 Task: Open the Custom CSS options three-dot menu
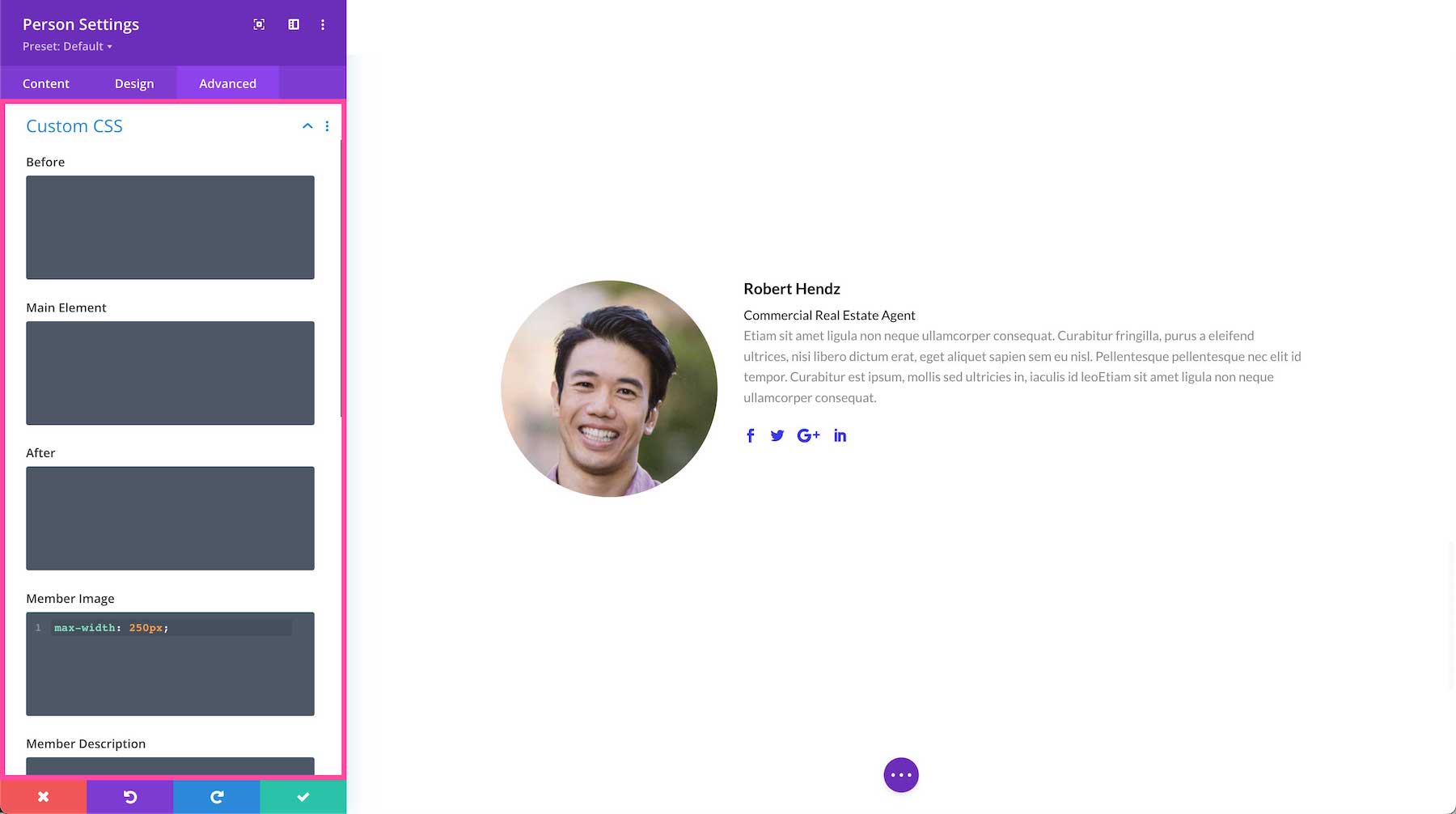click(x=328, y=126)
